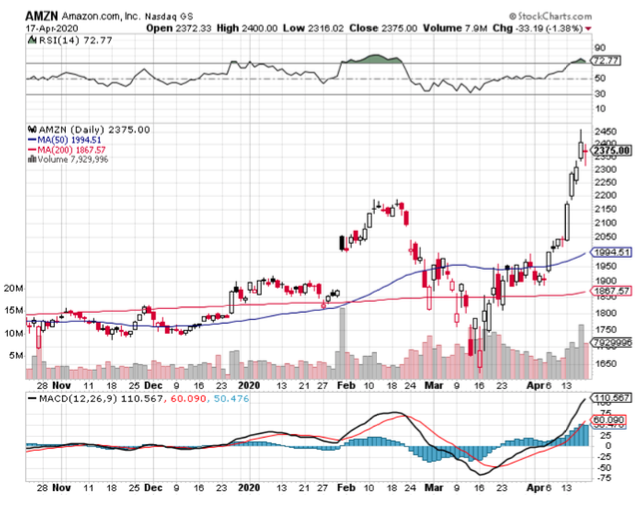Viewport: 636px width, 507px height.
Task: Click Apr on the MACD panel date axis
Action: 535,488
